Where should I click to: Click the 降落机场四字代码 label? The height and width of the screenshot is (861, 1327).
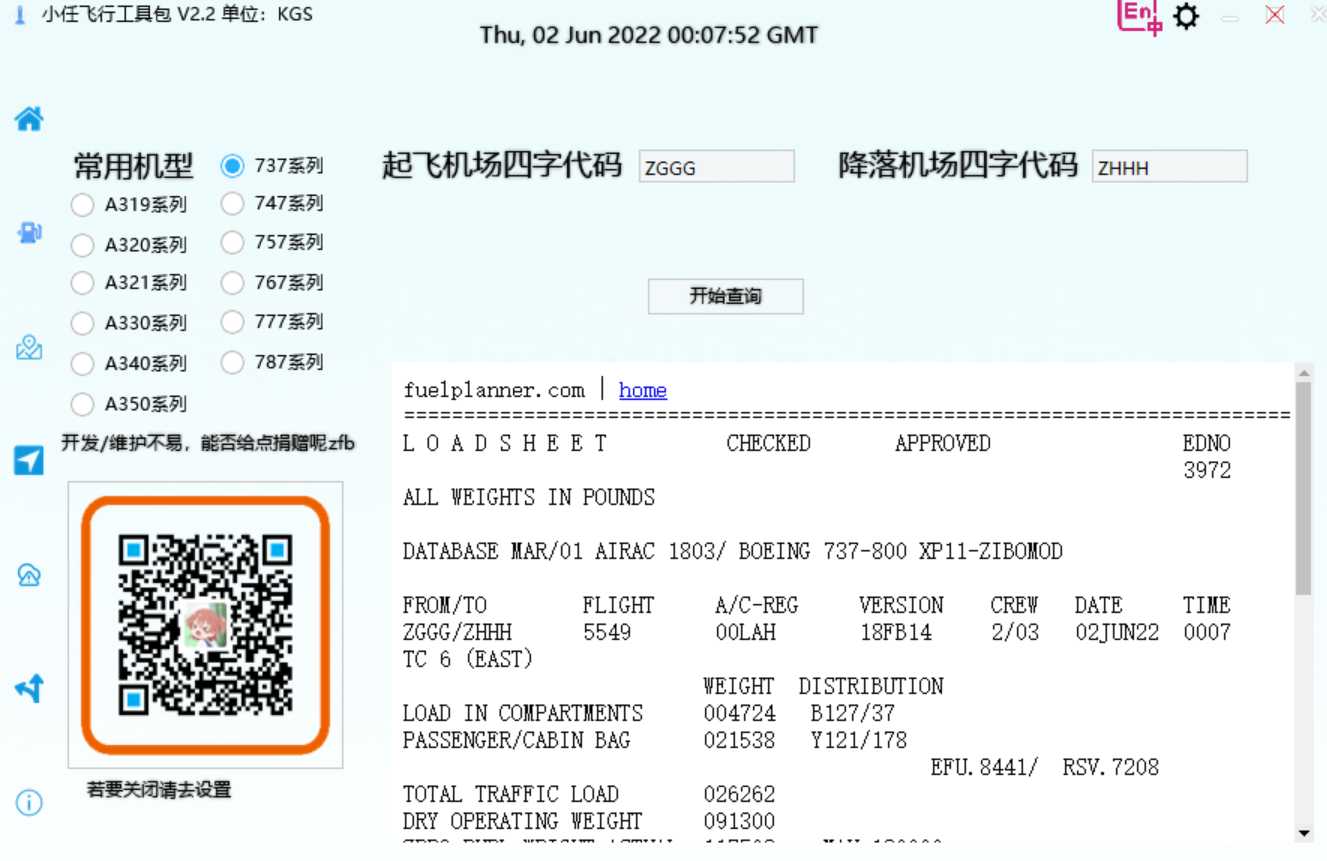958,165
